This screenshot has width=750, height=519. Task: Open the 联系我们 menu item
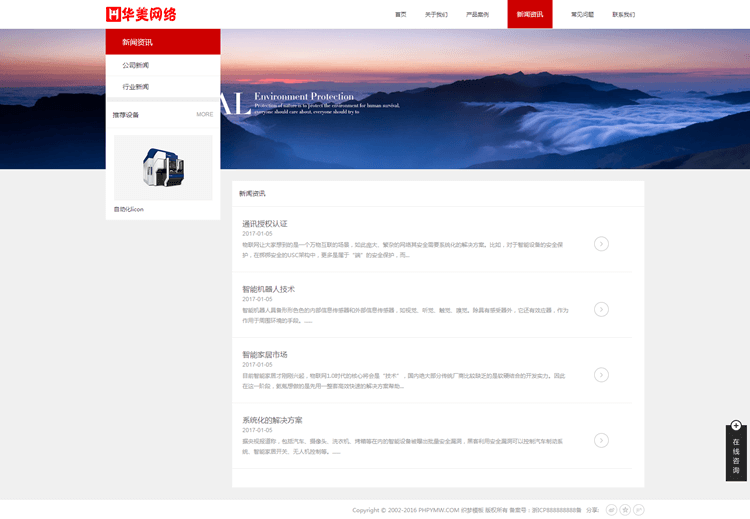coord(624,14)
